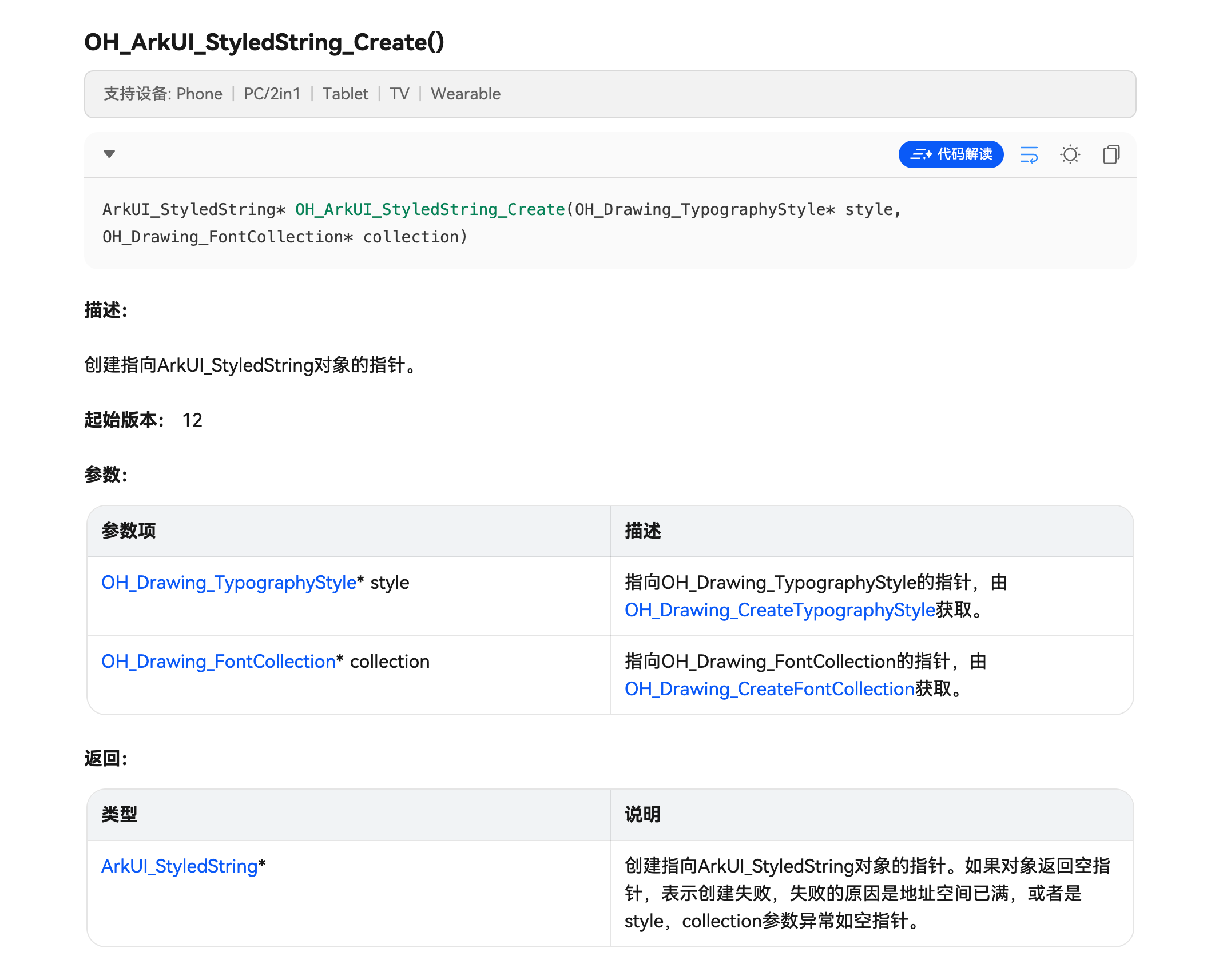Toggle line wrap icon in code toolbar
Viewport: 1207px width, 980px height.
tap(1029, 154)
